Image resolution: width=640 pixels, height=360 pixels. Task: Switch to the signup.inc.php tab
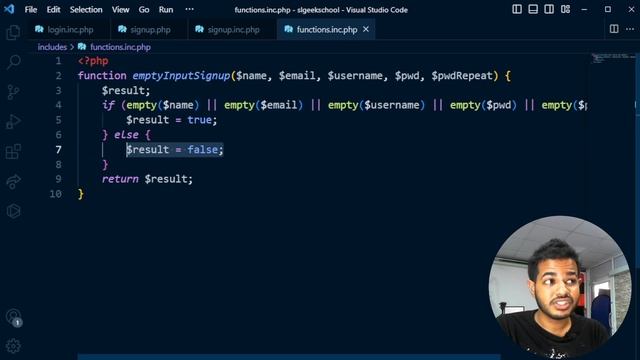233,29
